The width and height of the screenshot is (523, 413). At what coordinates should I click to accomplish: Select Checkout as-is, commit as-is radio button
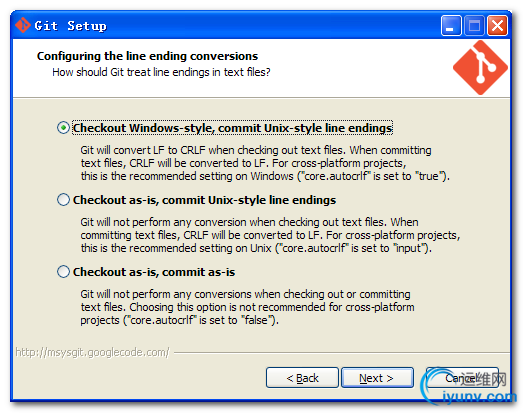pyautogui.click(x=63, y=272)
